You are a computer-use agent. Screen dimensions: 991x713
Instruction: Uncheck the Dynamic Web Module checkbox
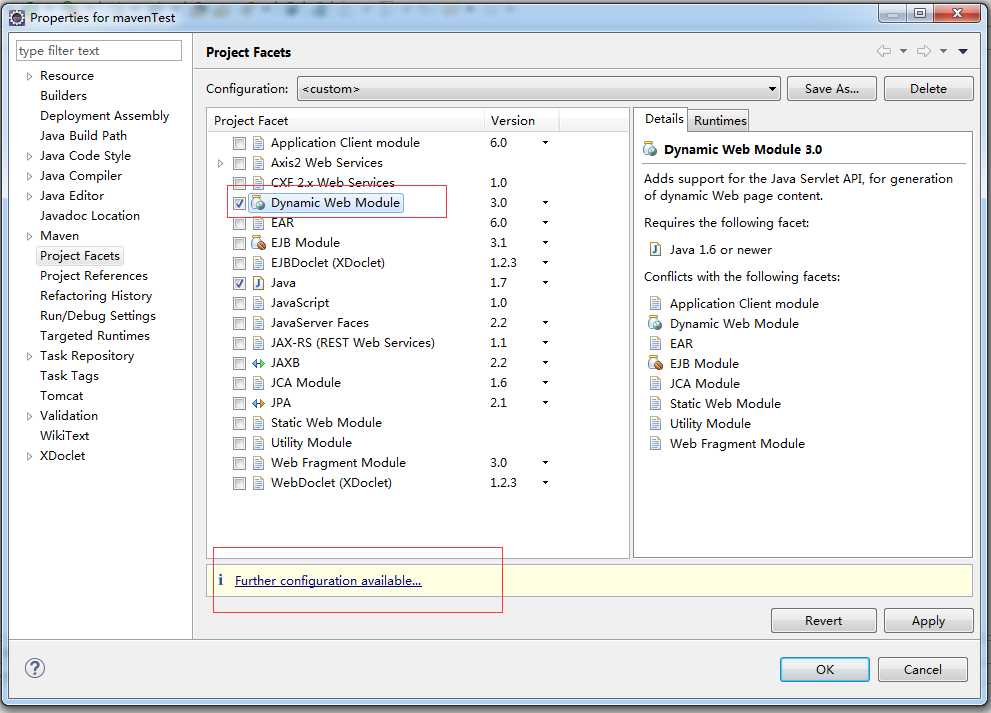pos(239,204)
